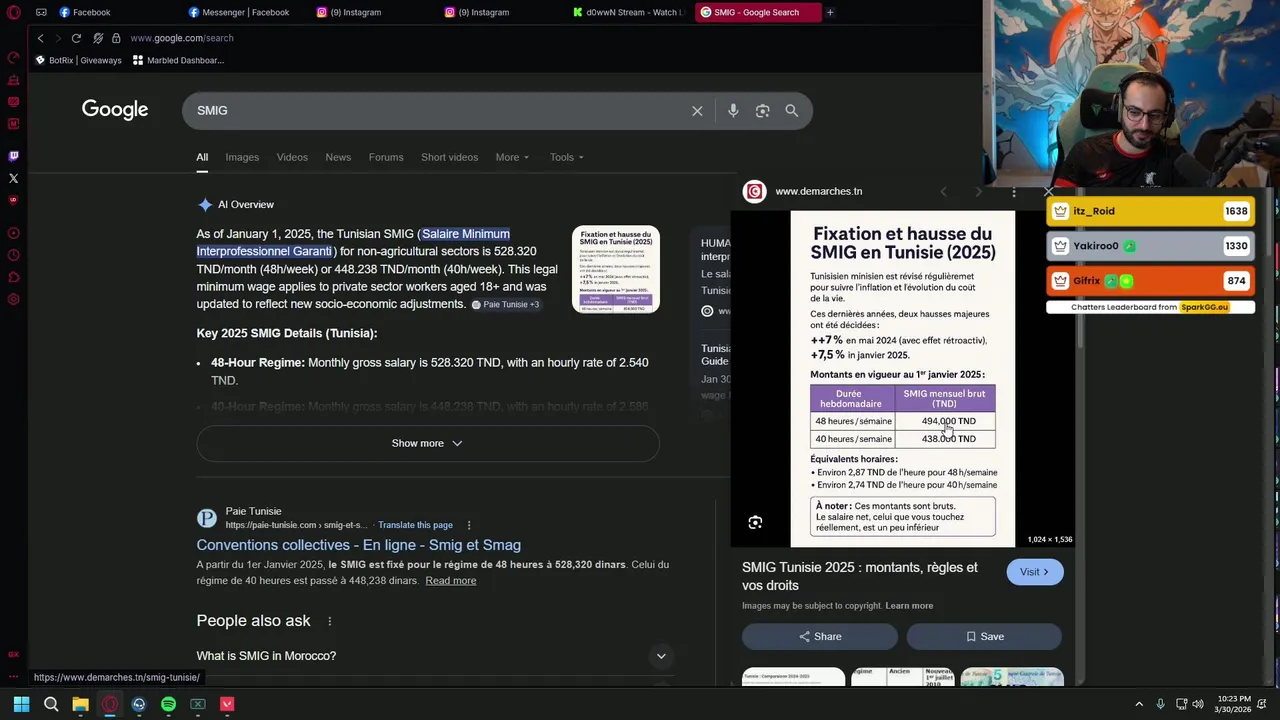The width and height of the screenshot is (1280, 720).
Task: Open three-dot menu beside Paie Tunisie result
Action: 469,525
